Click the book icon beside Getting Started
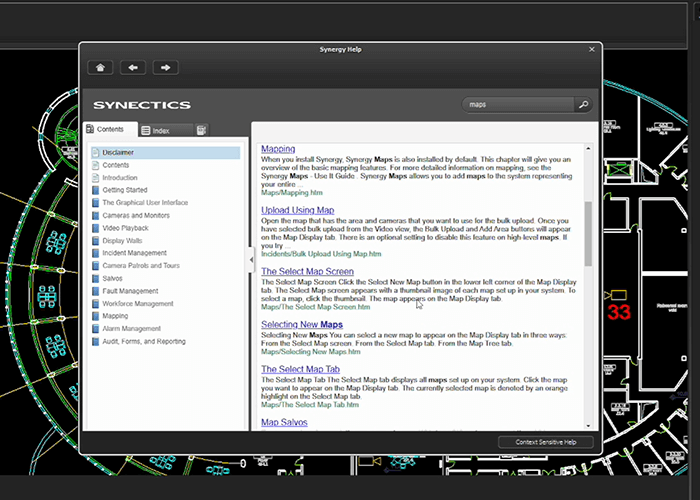700x500 pixels. pos(95,190)
